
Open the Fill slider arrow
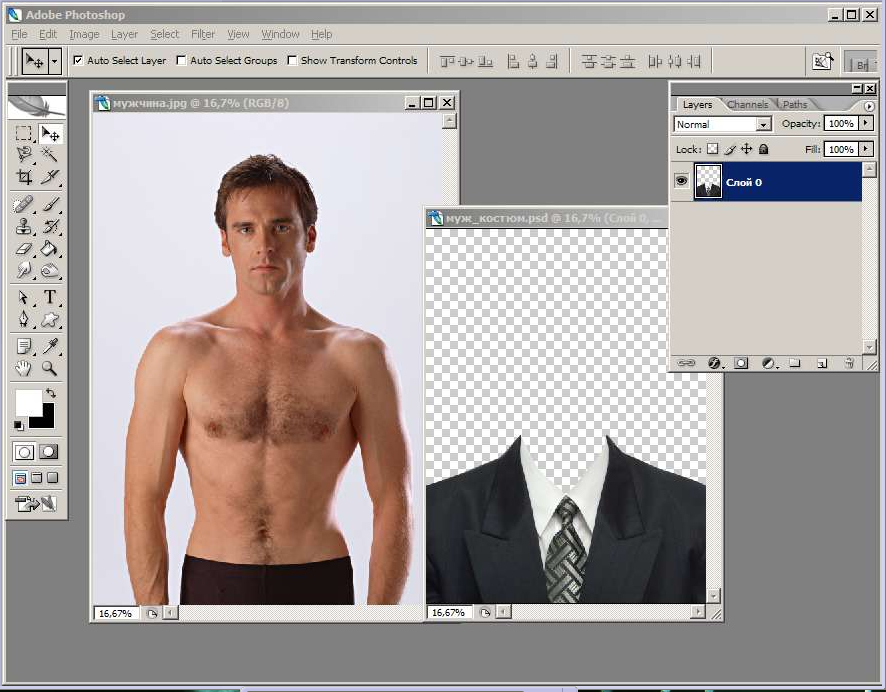[866, 149]
